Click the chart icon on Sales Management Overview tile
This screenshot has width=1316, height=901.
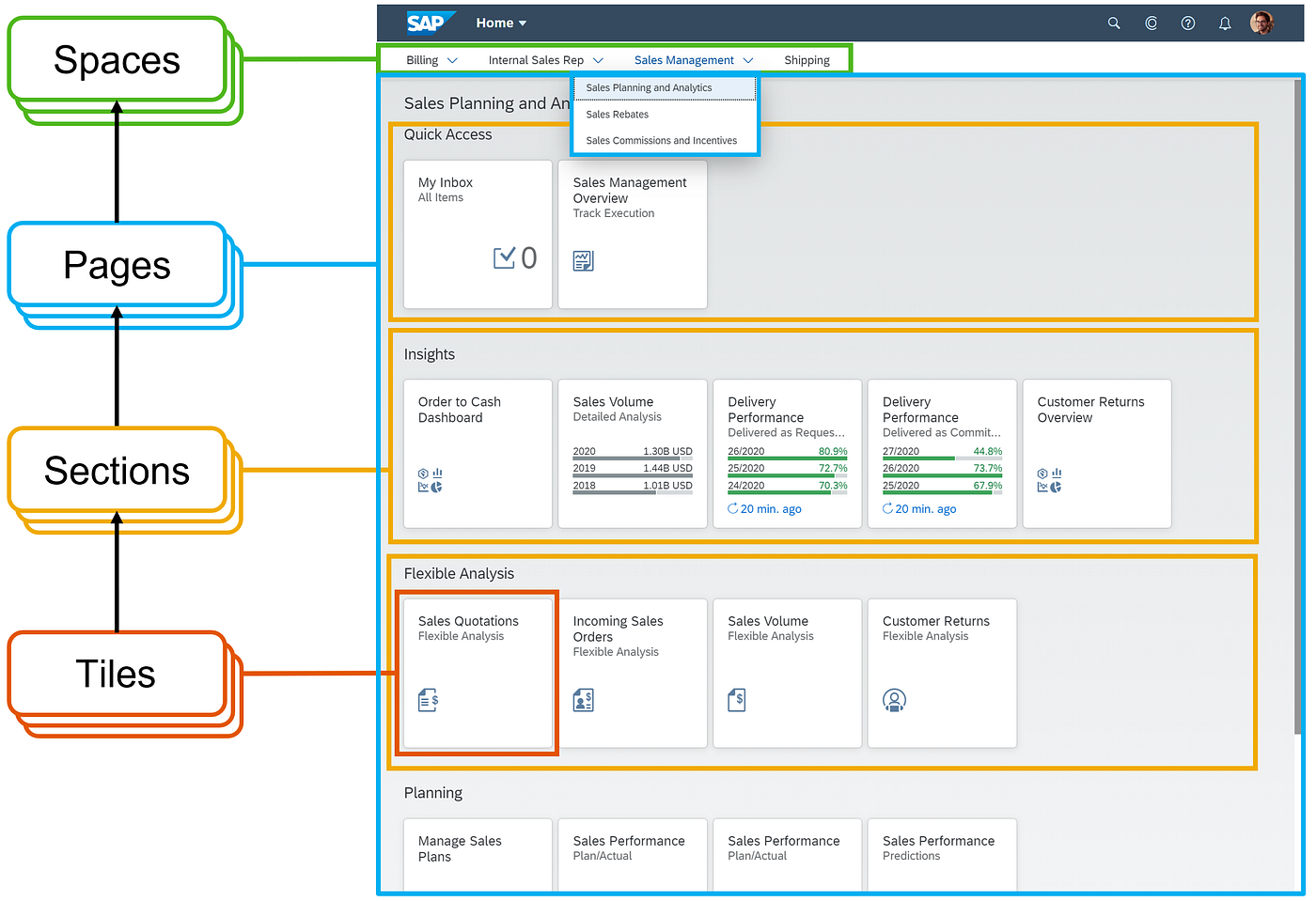[583, 260]
